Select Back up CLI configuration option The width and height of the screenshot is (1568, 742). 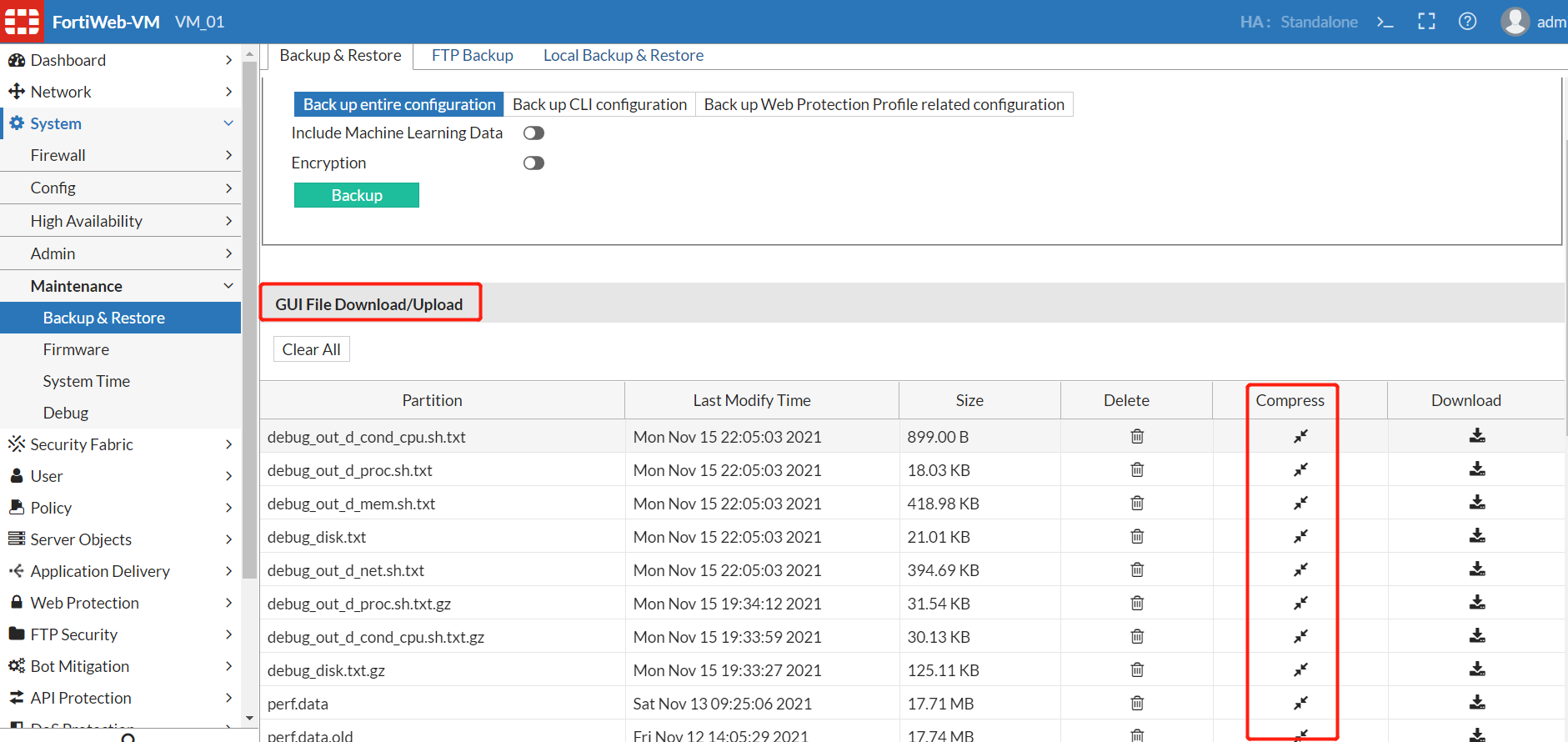[599, 104]
